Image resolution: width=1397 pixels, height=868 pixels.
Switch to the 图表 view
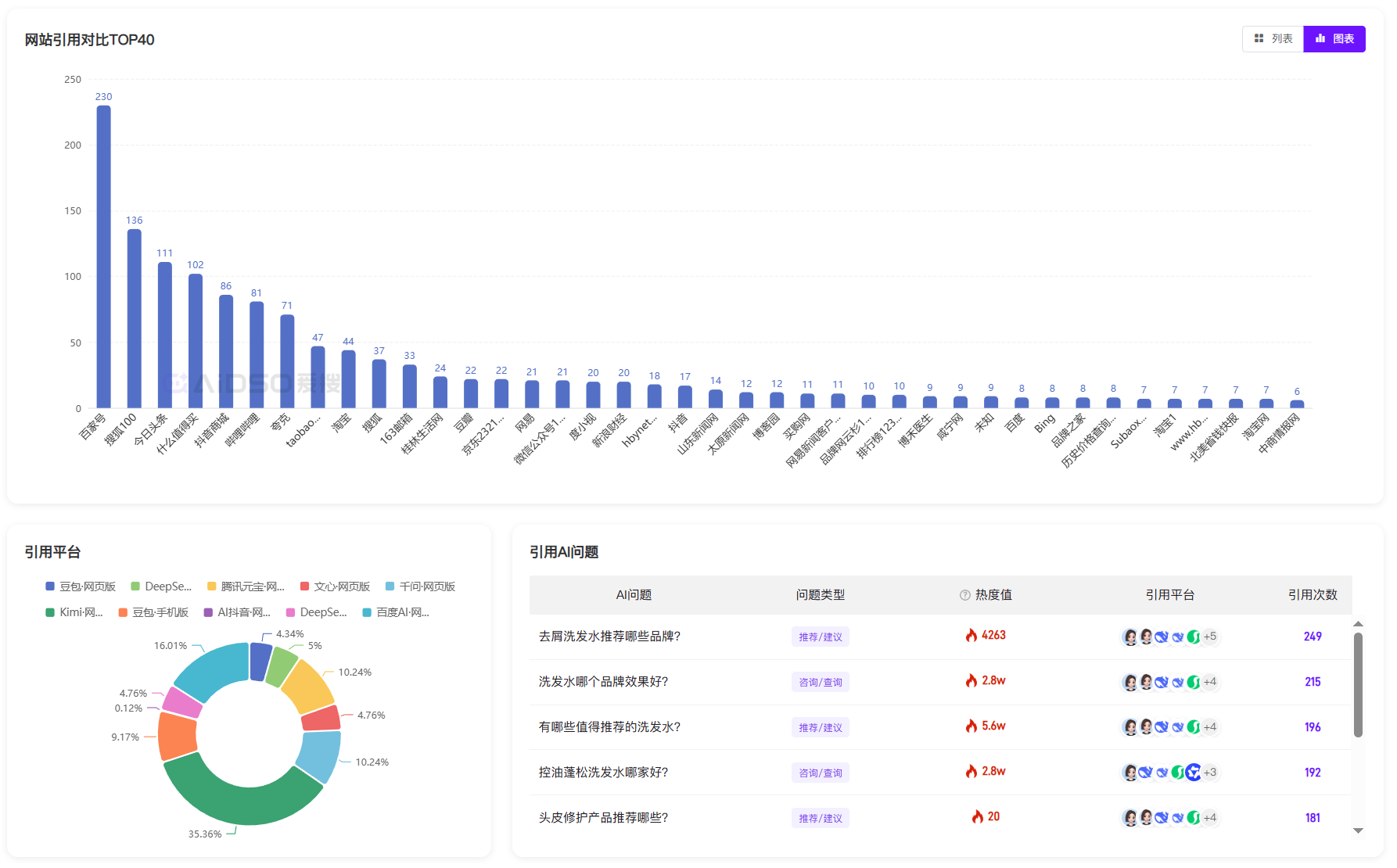click(x=1334, y=39)
